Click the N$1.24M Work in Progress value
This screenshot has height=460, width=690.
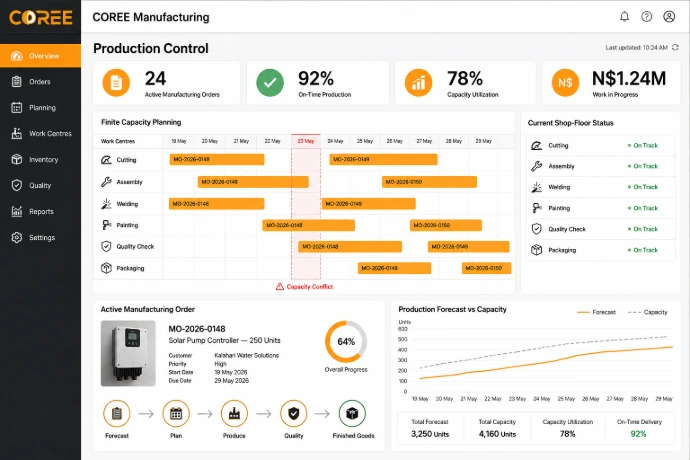pyautogui.click(x=629, y=79)
